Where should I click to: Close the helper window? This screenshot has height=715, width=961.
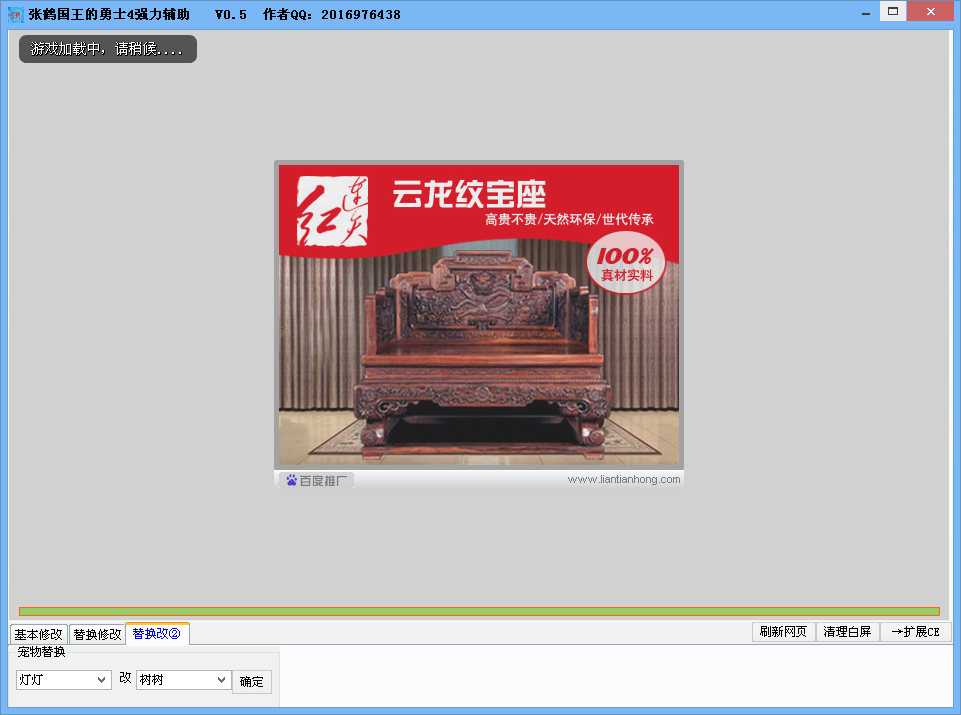pyautogui.click(x=930, y=12)
